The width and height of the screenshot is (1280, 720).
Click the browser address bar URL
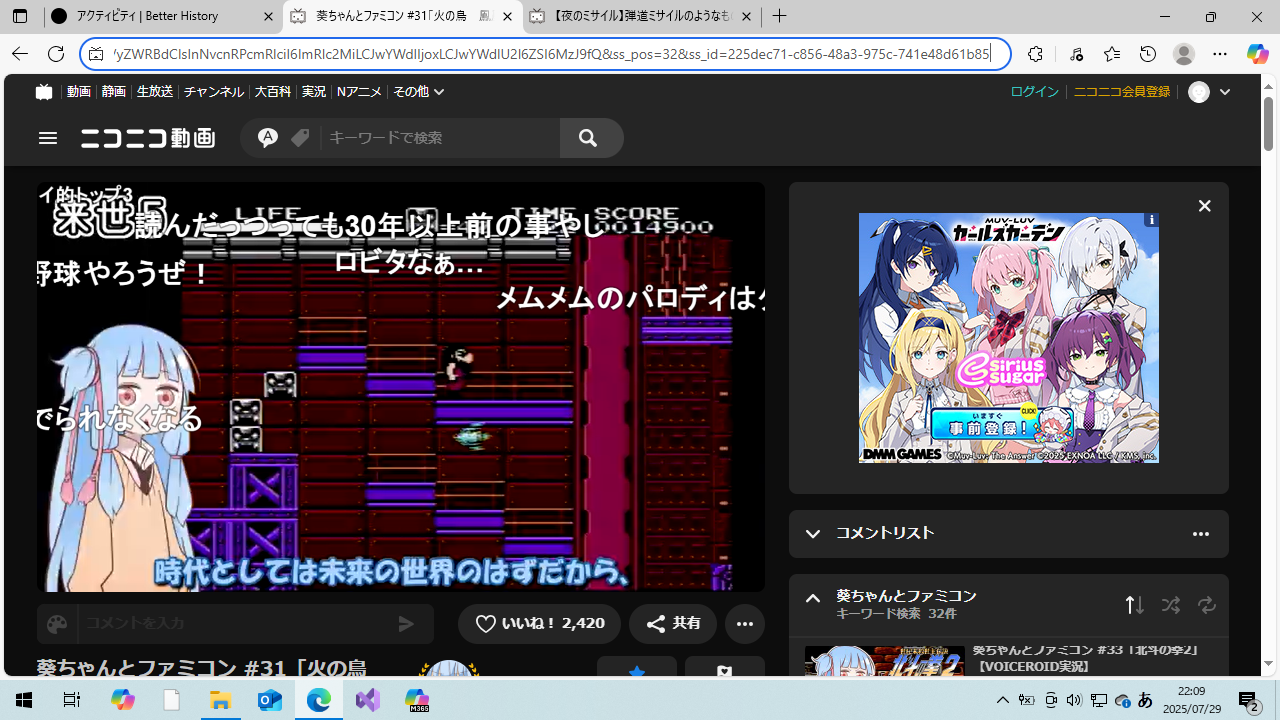click(551, 54)
